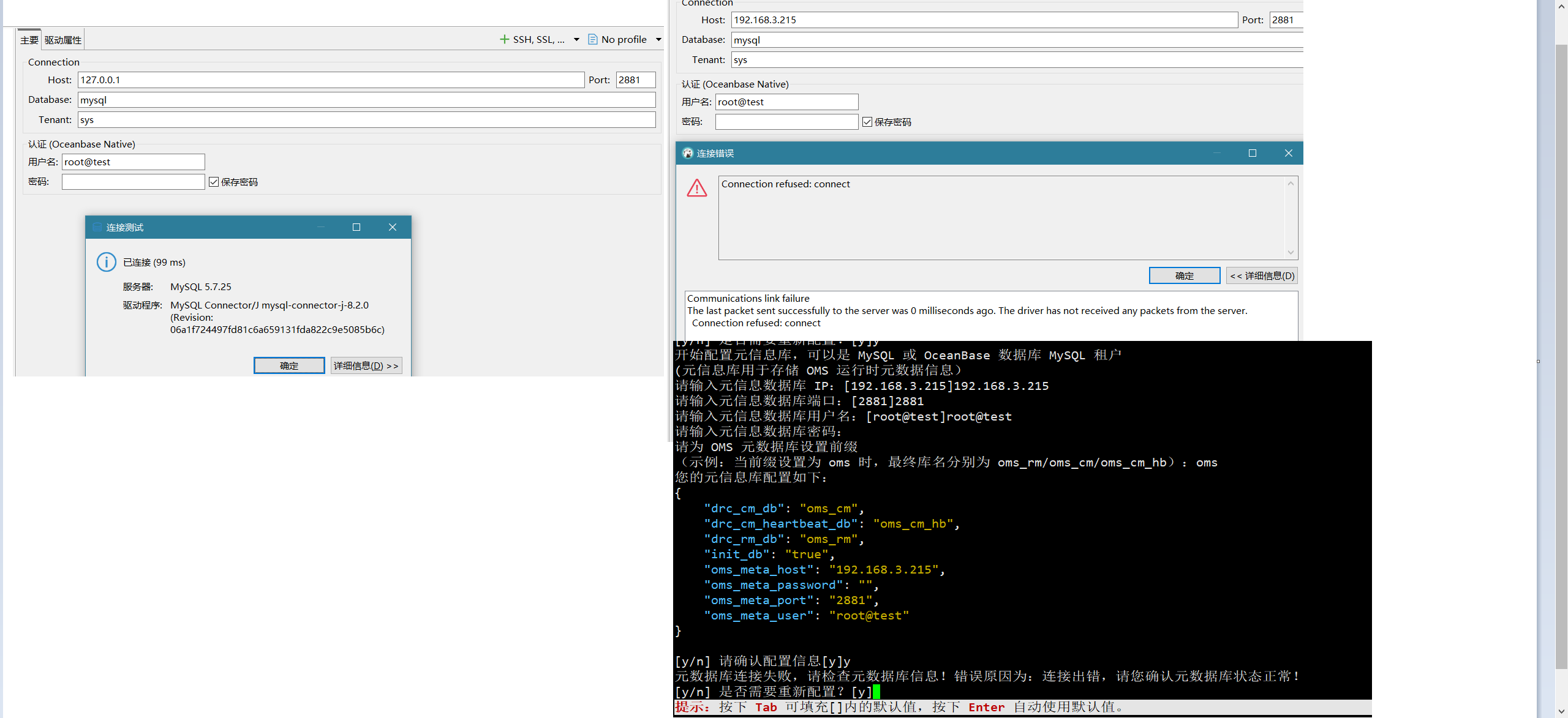1568x718 pixels.
Task: Click 确定 in the 连接错误 dialog
Action: click(x=1185, y=275)
